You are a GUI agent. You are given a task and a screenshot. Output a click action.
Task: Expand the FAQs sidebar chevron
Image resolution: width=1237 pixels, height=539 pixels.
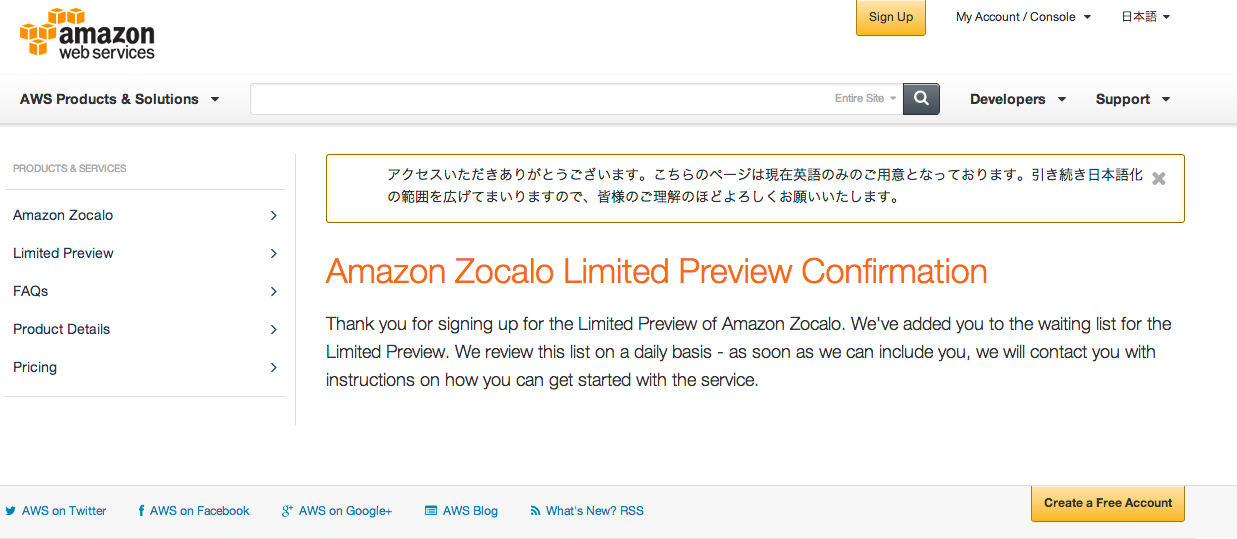[273, 291]
